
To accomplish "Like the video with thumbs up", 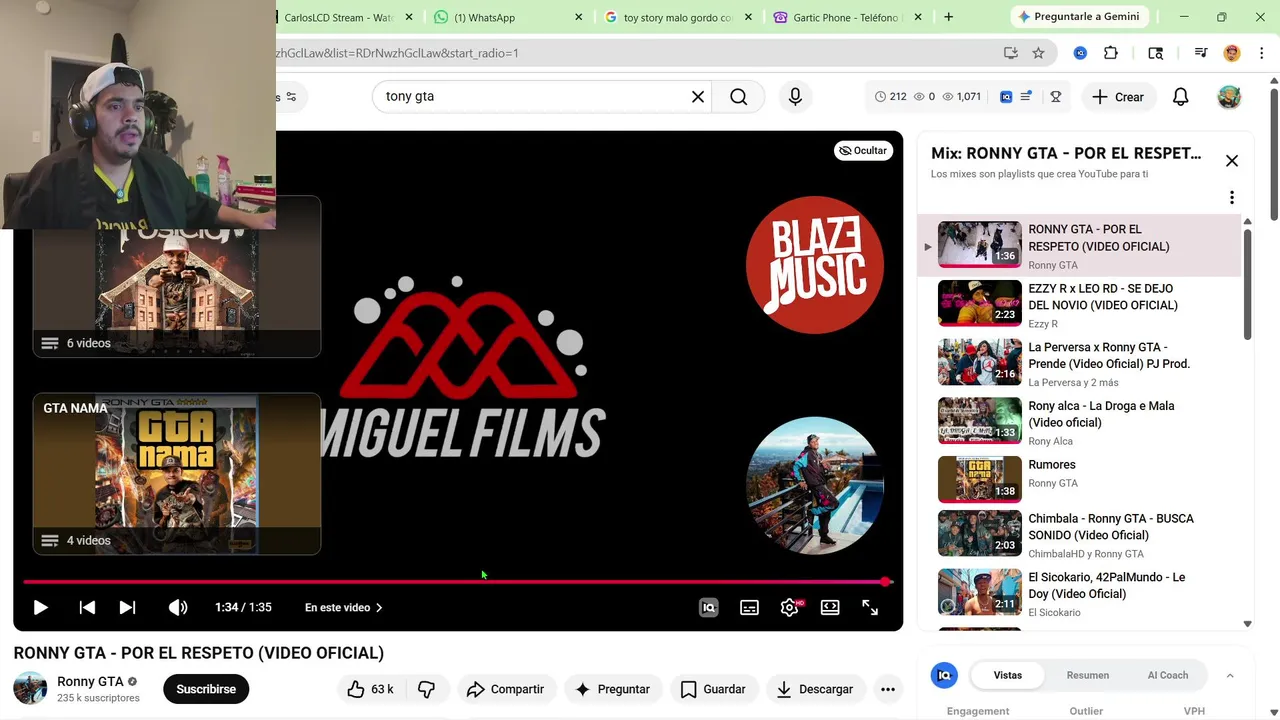I will 370,689.
